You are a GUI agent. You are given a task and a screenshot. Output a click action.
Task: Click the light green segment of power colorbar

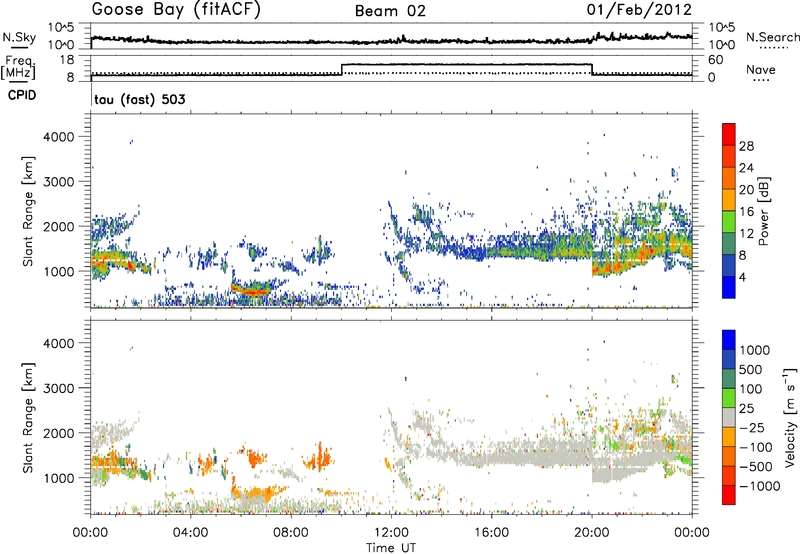coord(729,222)
